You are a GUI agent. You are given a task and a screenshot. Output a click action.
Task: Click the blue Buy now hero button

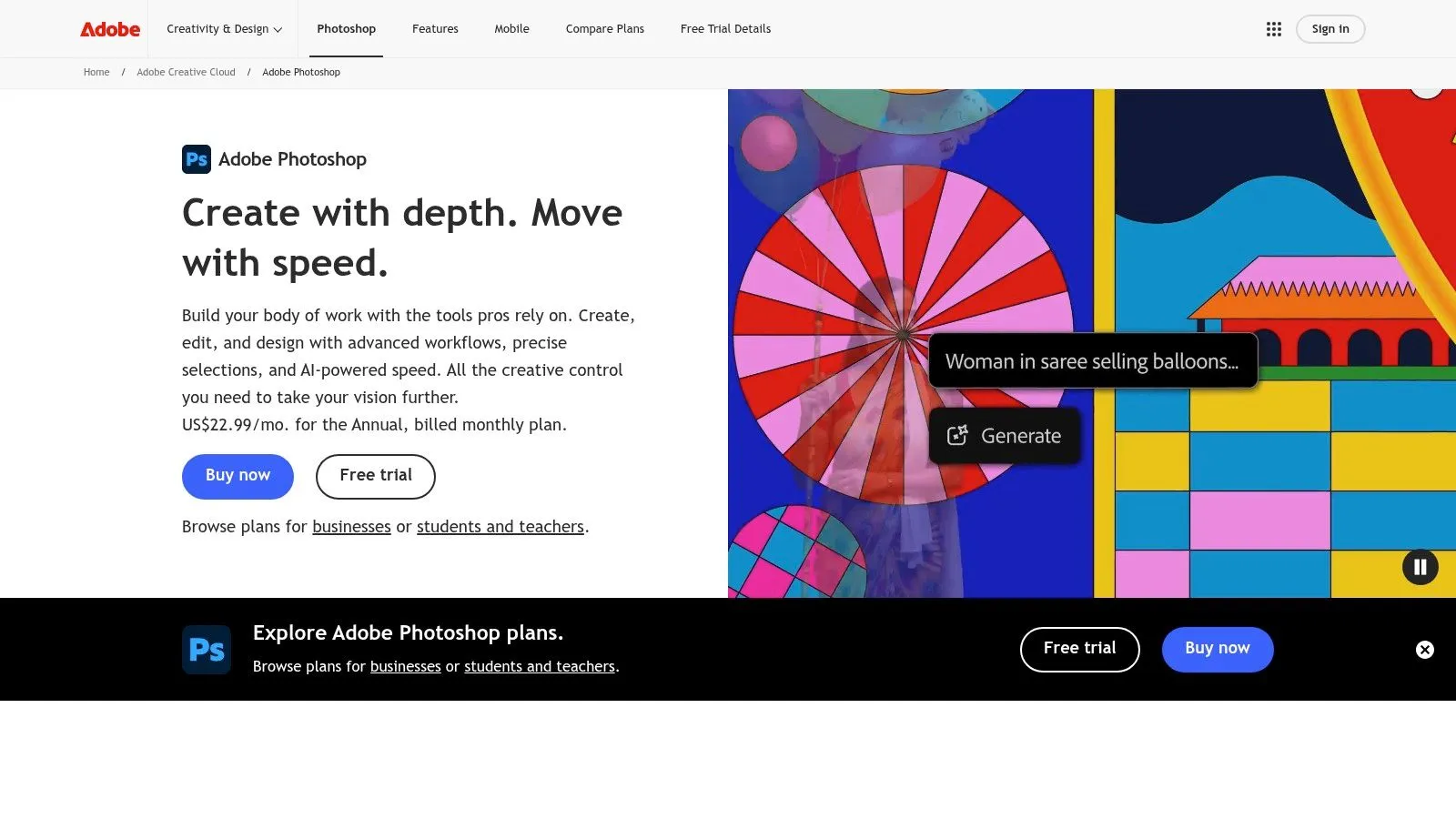[x=238, y=476]
